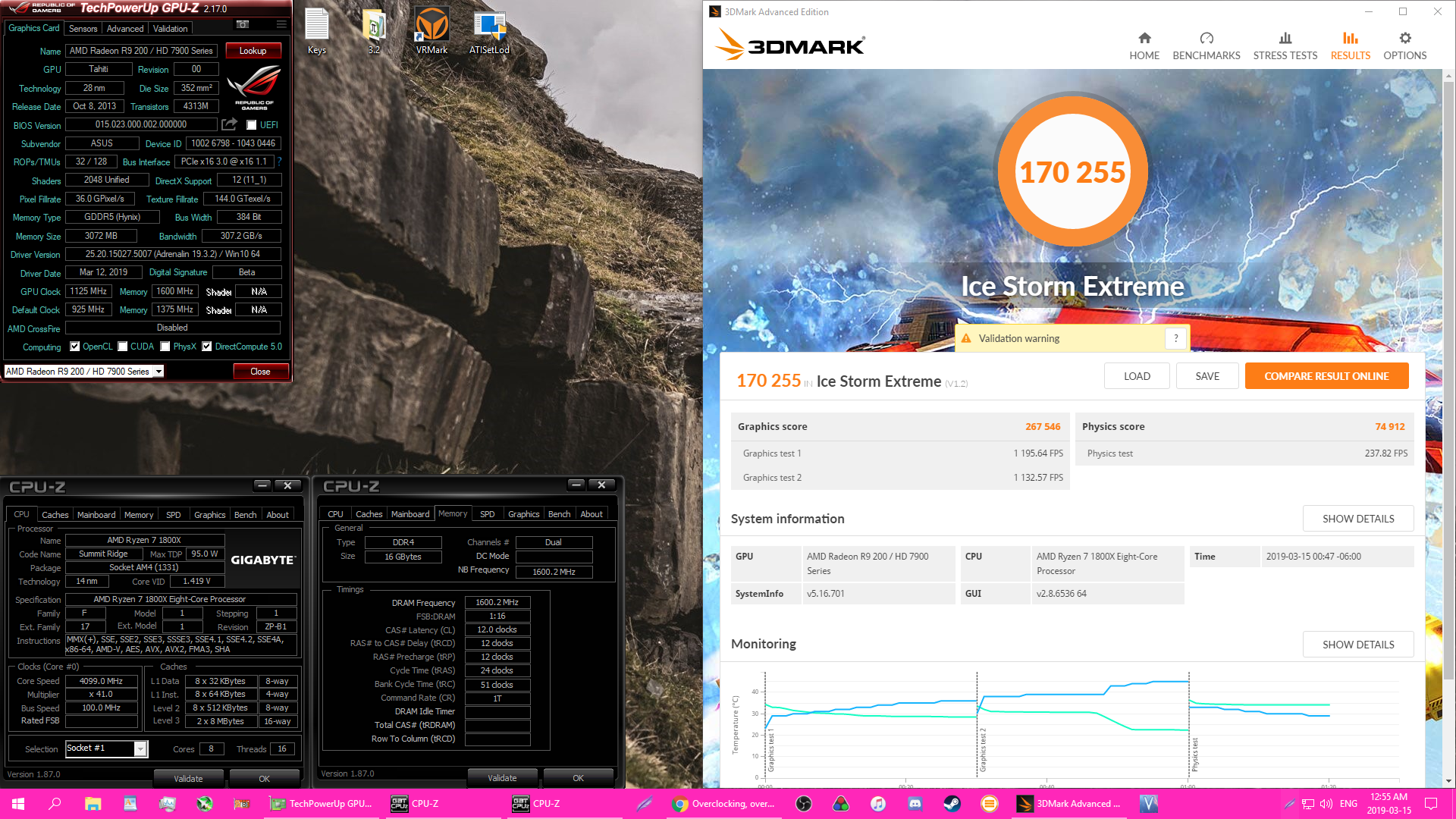Open Discord from taskbar
Screen dimensions: 1456x819
click(915, 804)
